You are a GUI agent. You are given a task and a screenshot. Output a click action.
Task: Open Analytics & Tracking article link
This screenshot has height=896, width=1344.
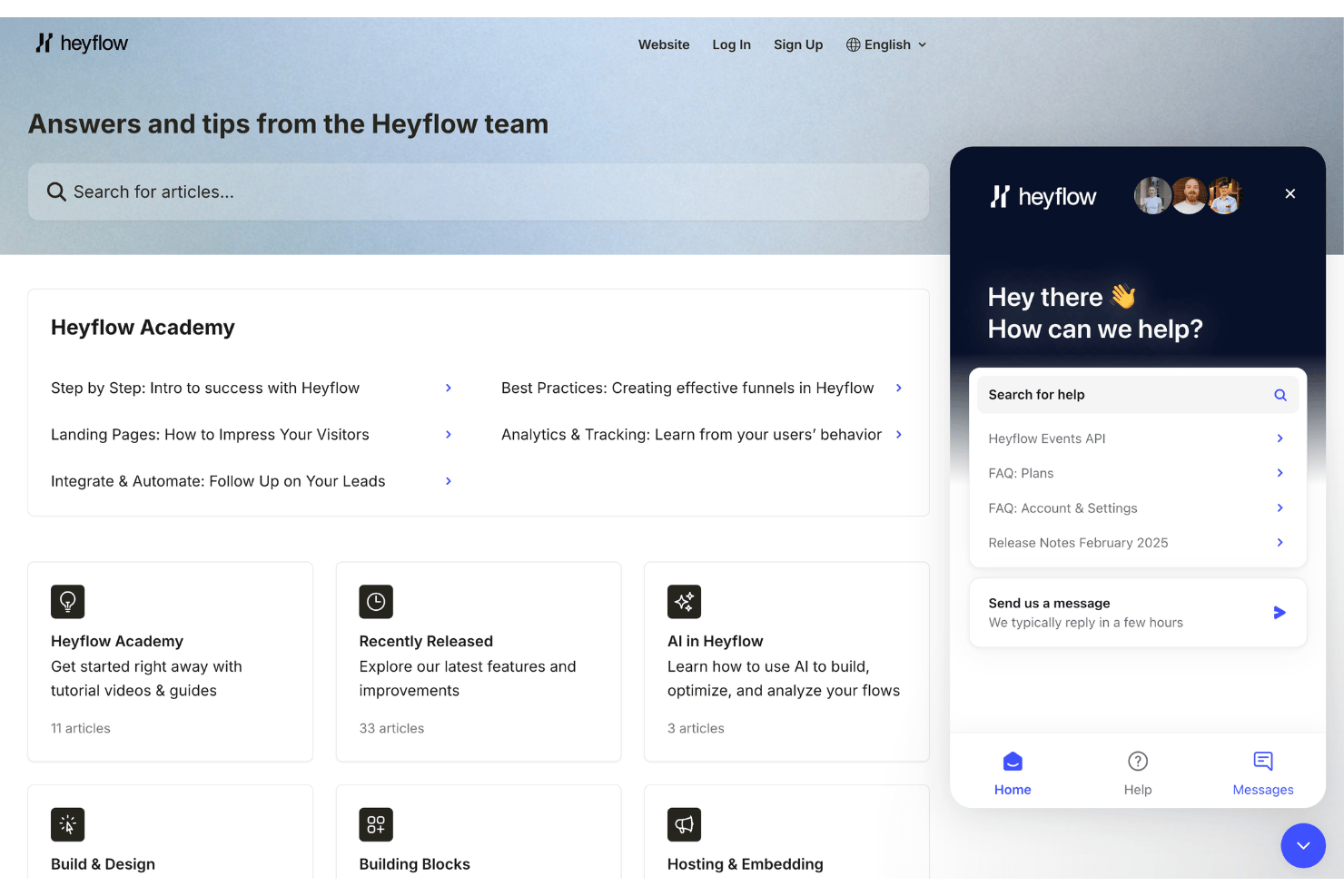pos(691,434)
